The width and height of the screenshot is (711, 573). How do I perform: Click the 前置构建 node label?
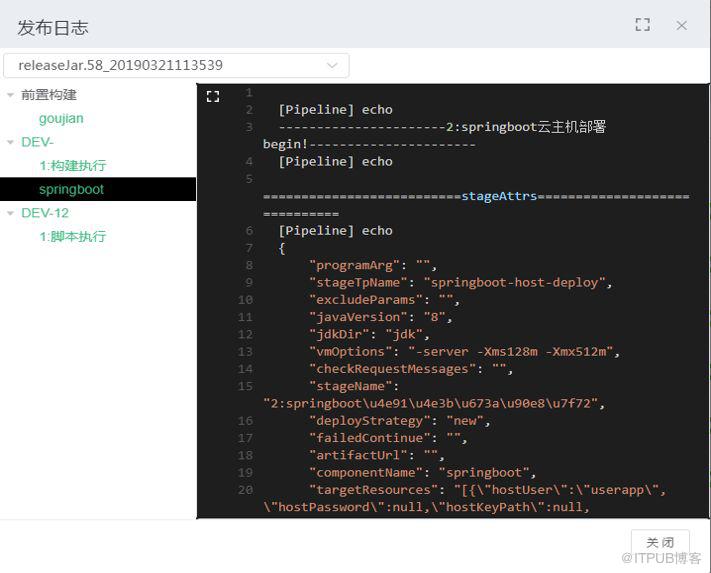49,95
